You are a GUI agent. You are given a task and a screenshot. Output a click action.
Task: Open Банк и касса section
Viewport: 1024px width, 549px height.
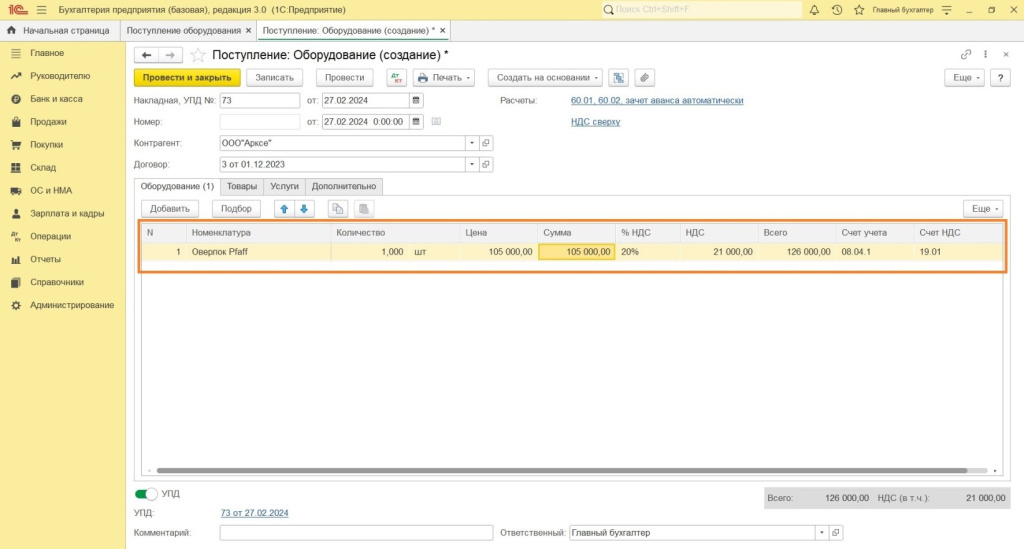click(x=56, y=99)
